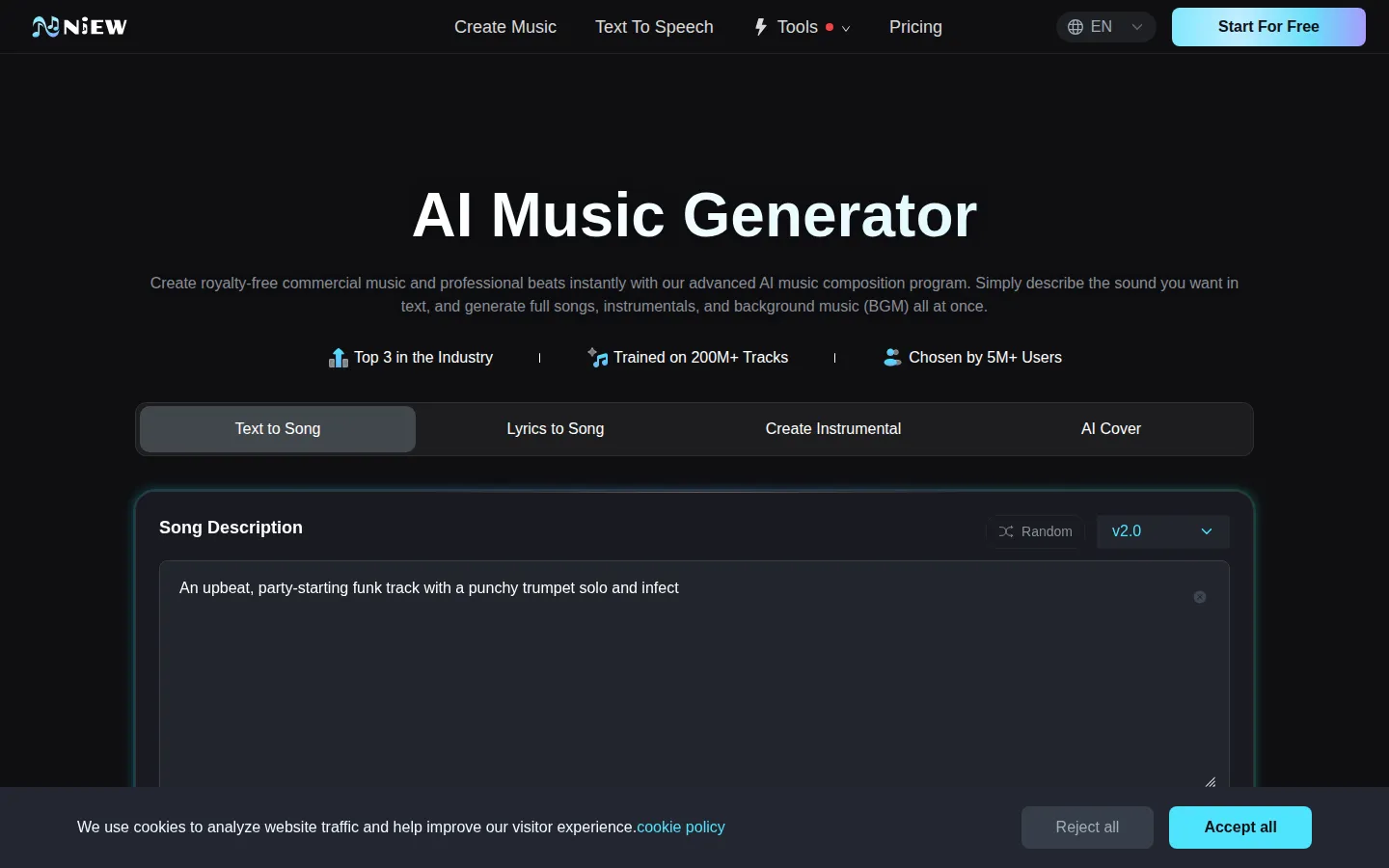Reject all cookies

[1087, 827]
